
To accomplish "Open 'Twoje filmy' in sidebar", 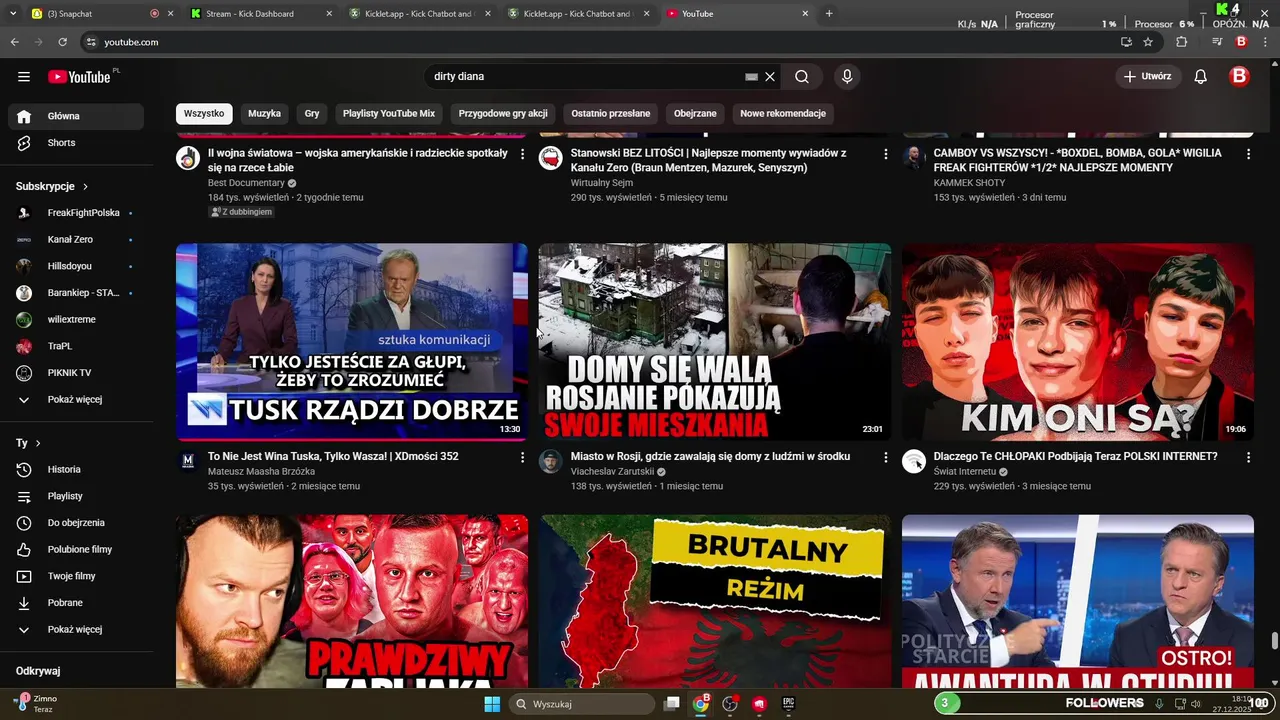I will (76, 576).
